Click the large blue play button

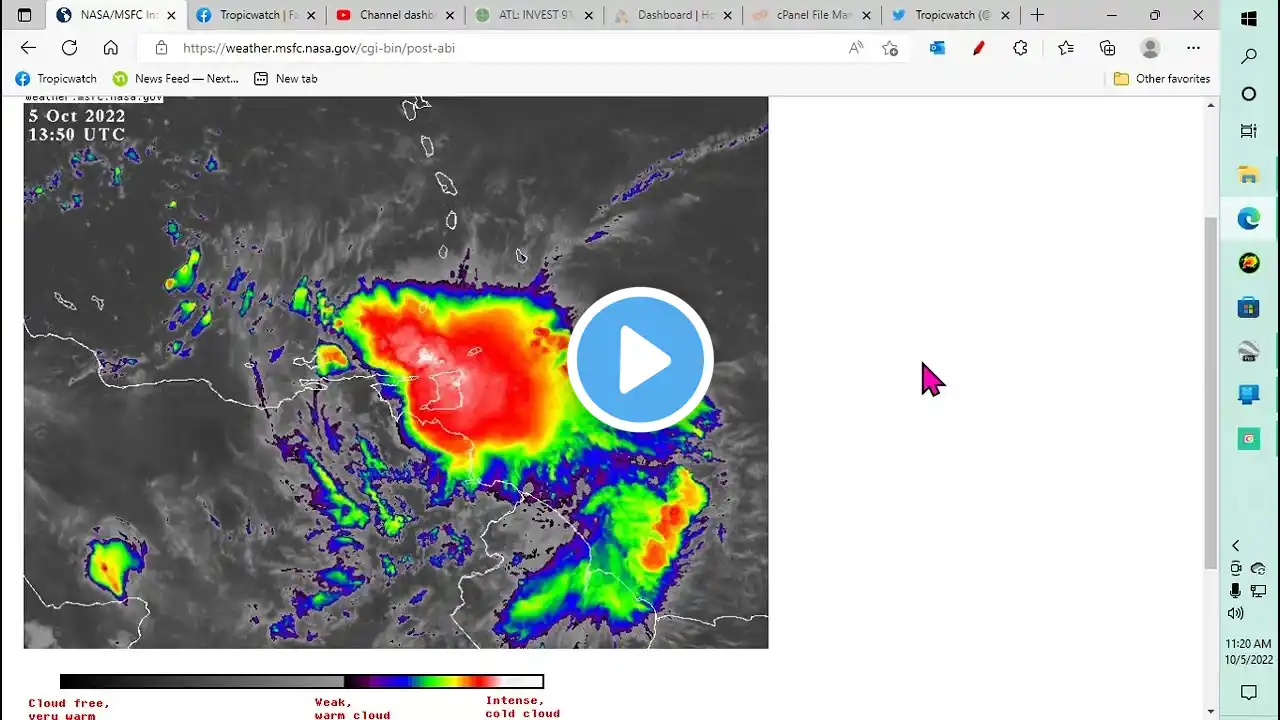tap(640, 360)
